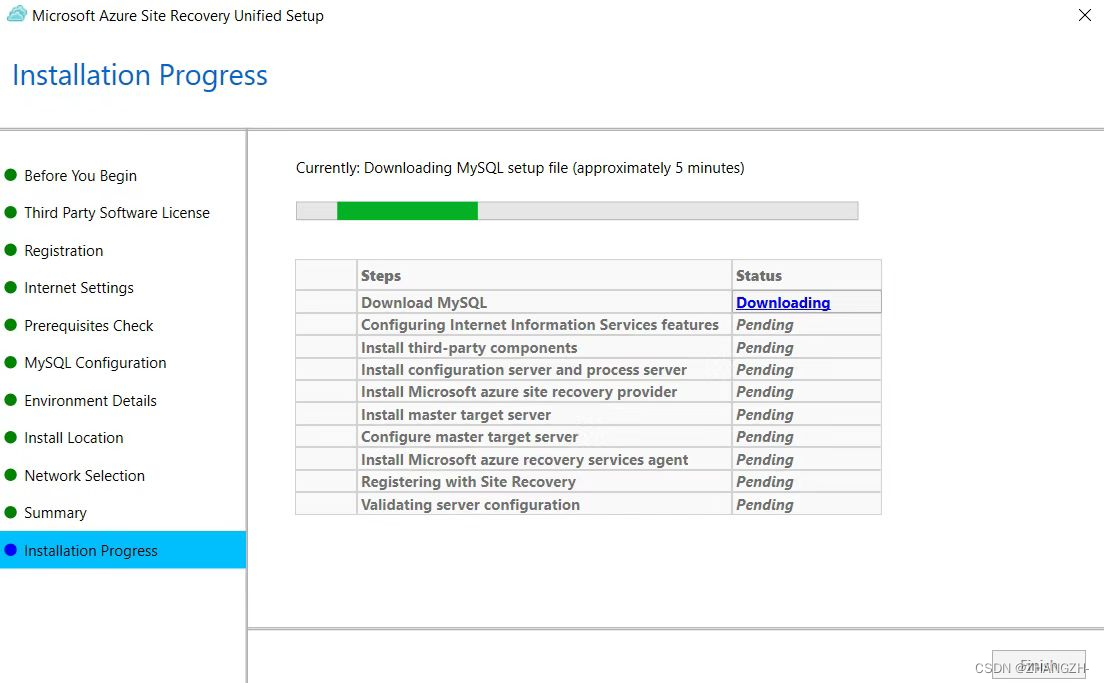
Task: Select the Prerequisites Check step
Action: click(89, 325)
